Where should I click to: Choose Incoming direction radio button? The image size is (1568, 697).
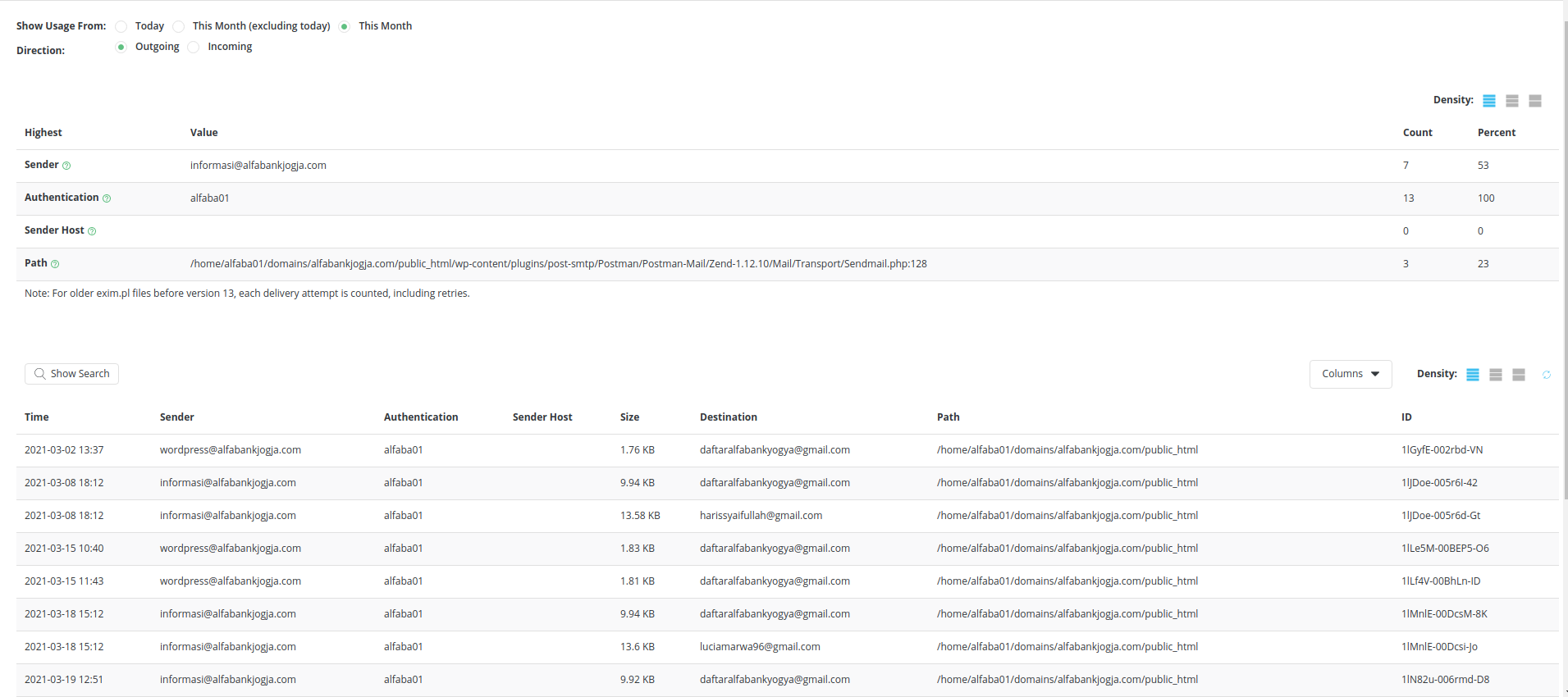click(x=194, y=47)
